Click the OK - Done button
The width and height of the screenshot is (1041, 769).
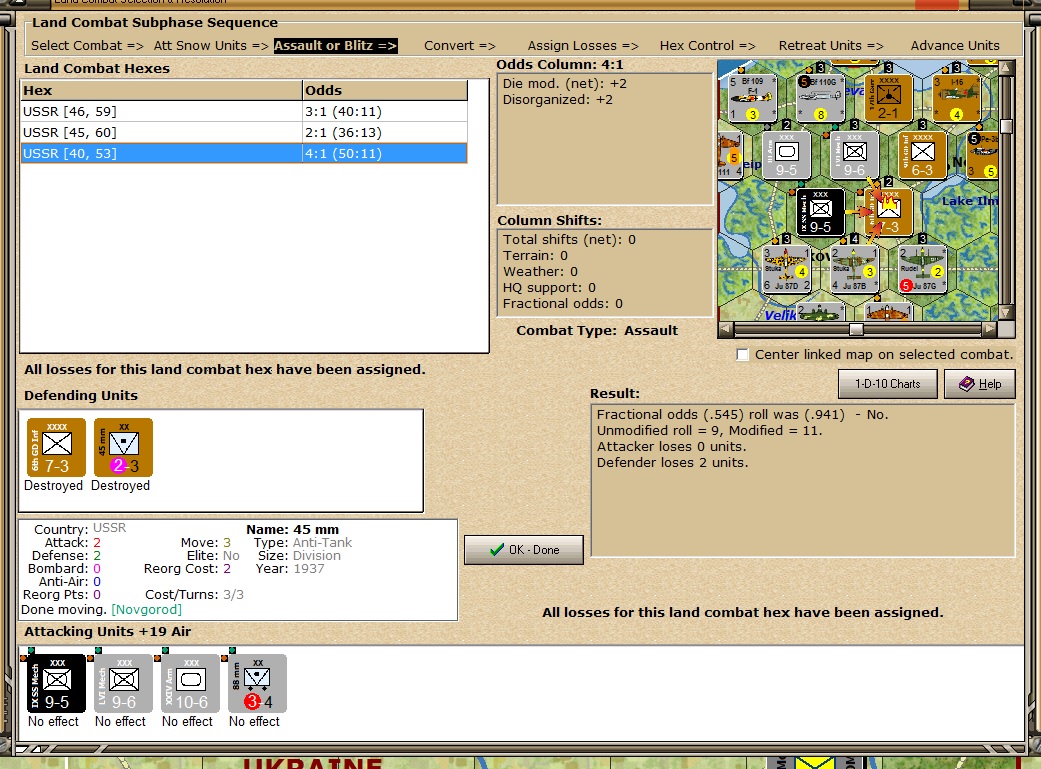(x=524, y=550)
